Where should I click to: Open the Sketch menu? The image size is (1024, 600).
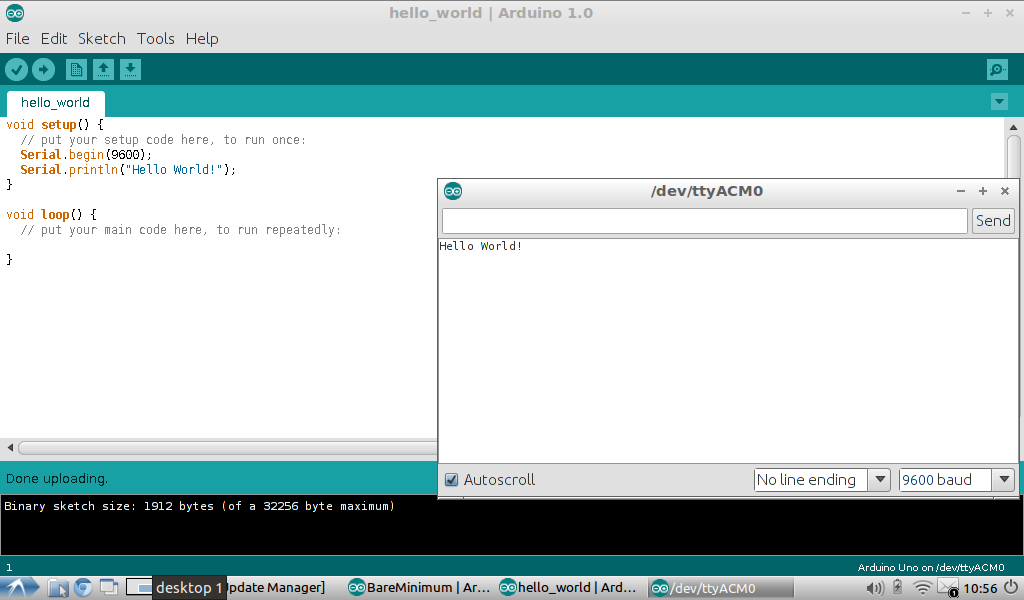(x=102, y=39)
